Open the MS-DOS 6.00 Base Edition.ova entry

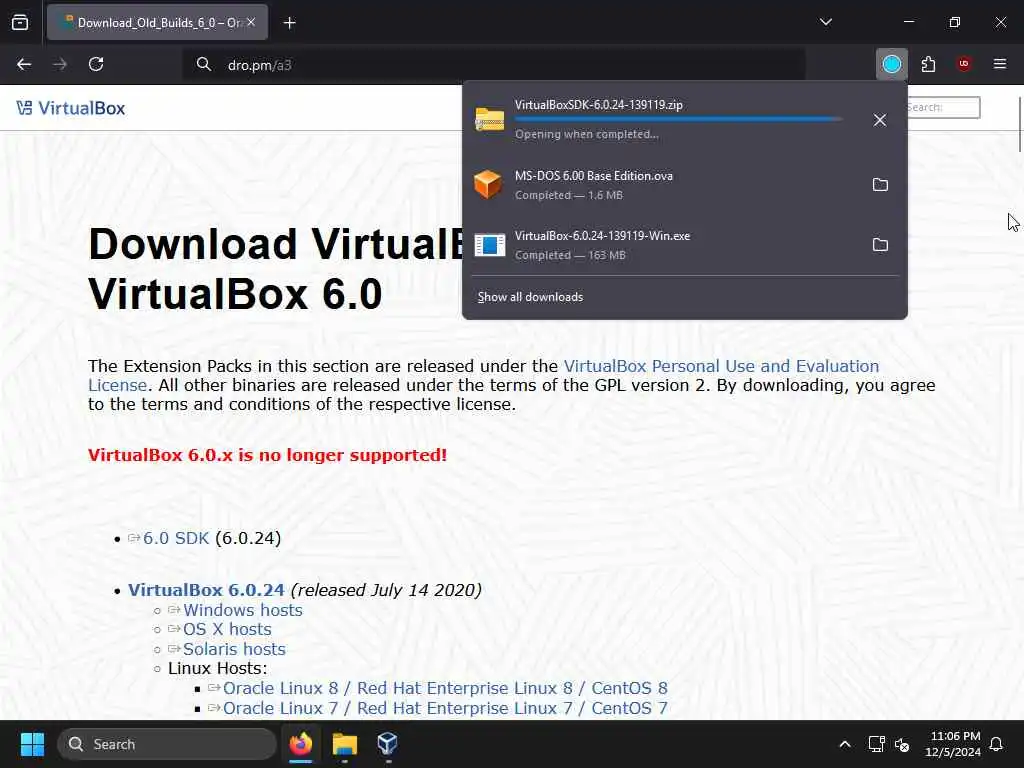click(663, 185)
